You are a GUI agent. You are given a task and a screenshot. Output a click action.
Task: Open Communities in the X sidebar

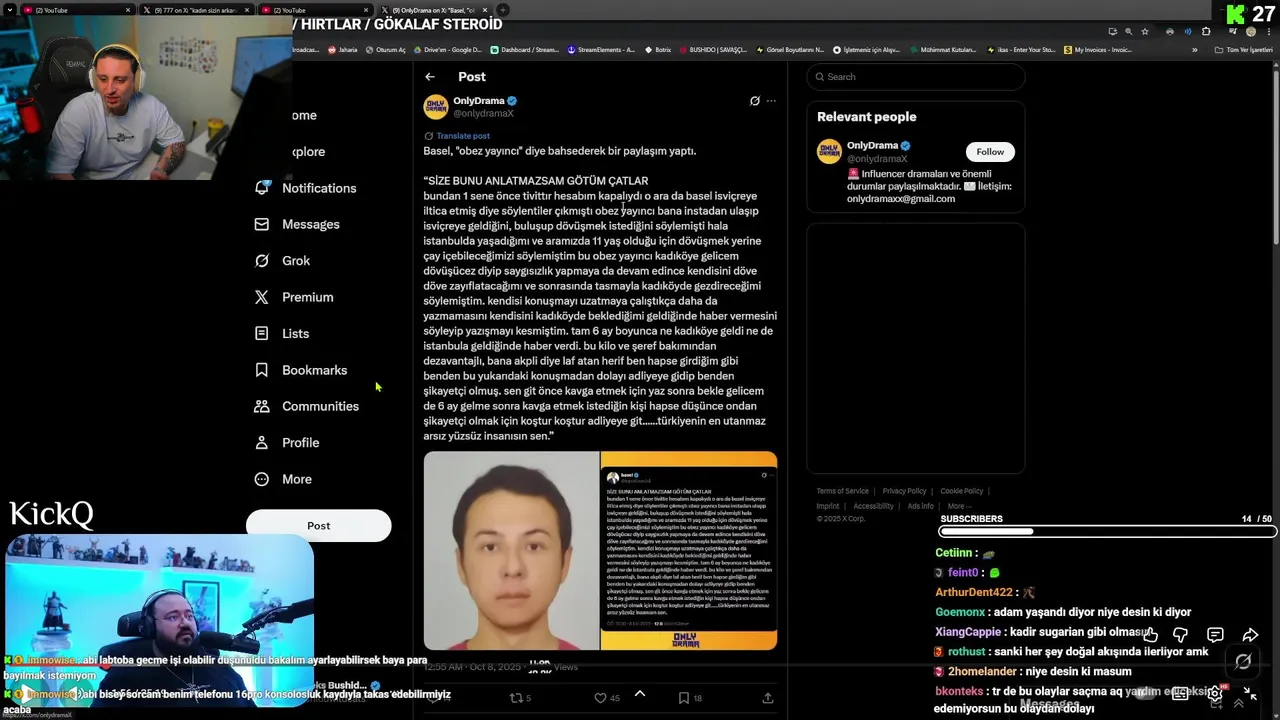click(x=307, y=406)
